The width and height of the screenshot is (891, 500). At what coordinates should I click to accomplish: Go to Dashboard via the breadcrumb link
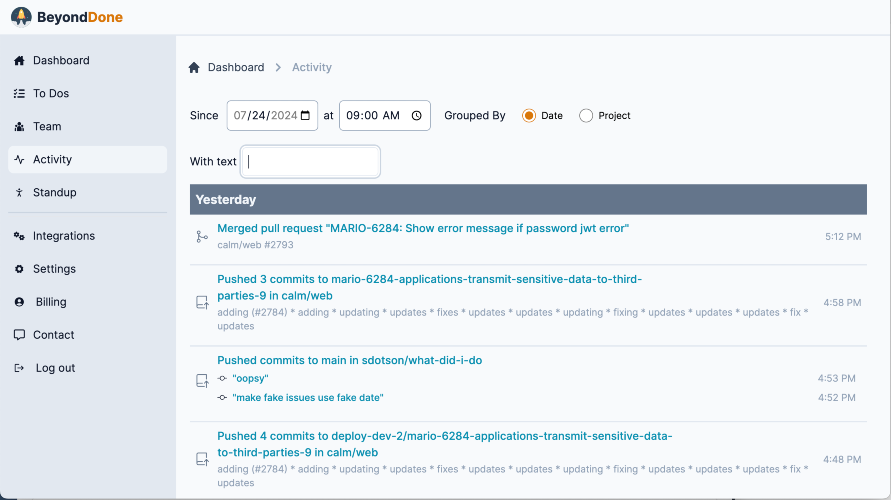point(236,68)
